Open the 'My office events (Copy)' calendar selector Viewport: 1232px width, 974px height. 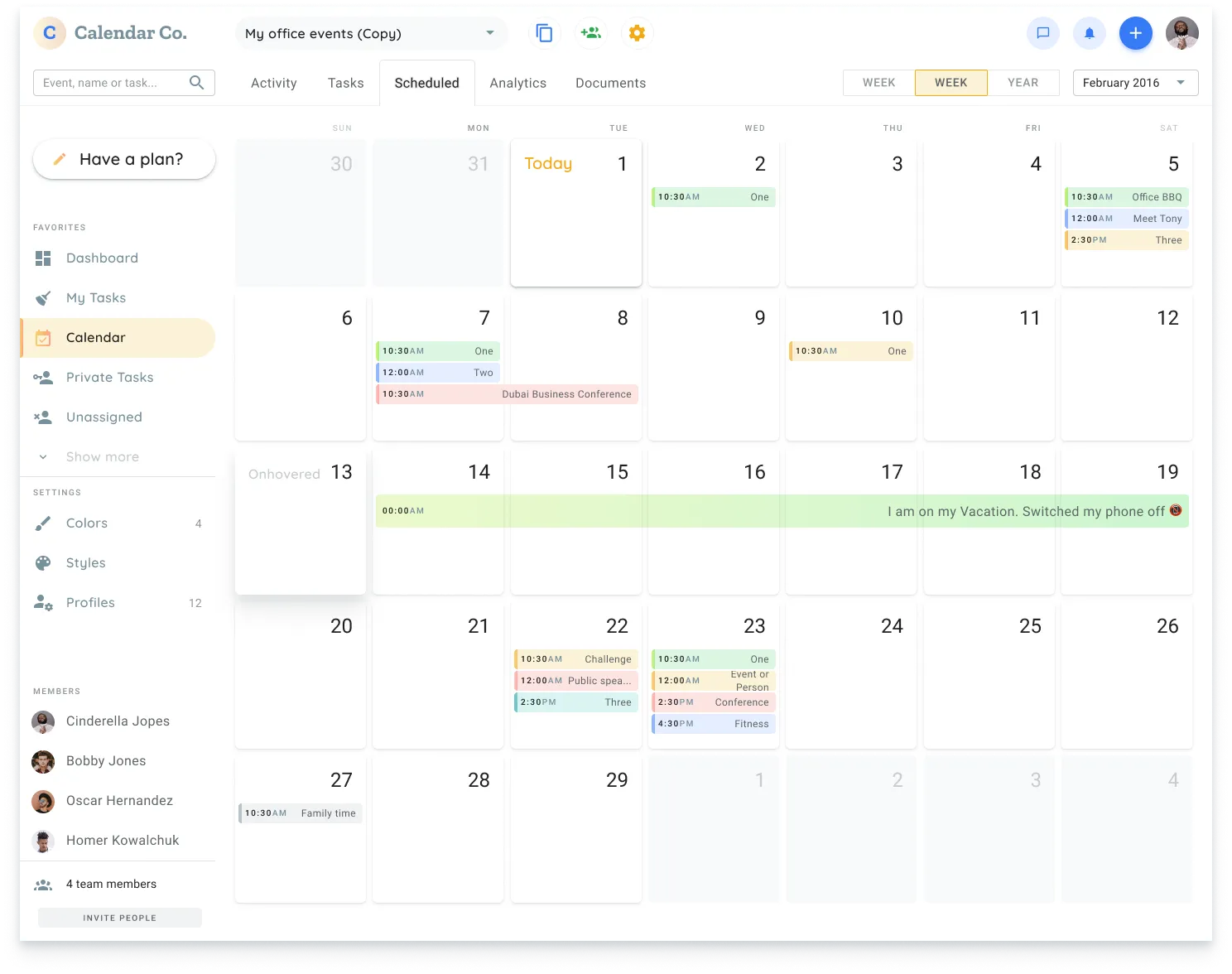point(370,33)
